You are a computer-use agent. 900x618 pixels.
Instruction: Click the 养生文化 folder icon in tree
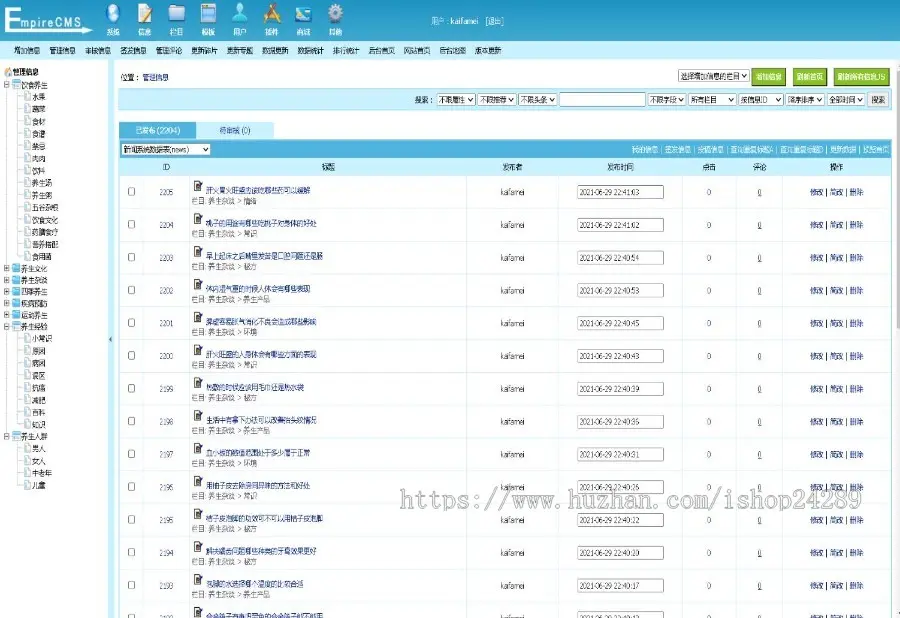point(16,268)
